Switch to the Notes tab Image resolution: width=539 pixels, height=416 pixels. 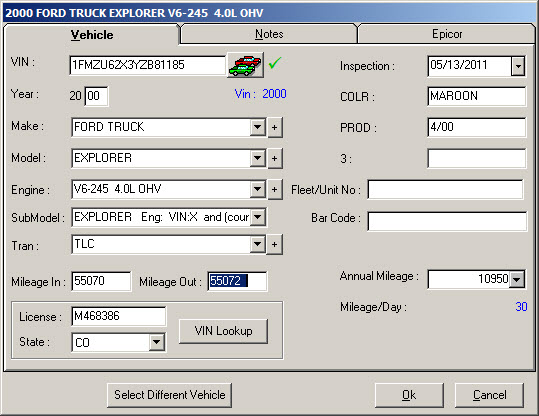(269, 34)
